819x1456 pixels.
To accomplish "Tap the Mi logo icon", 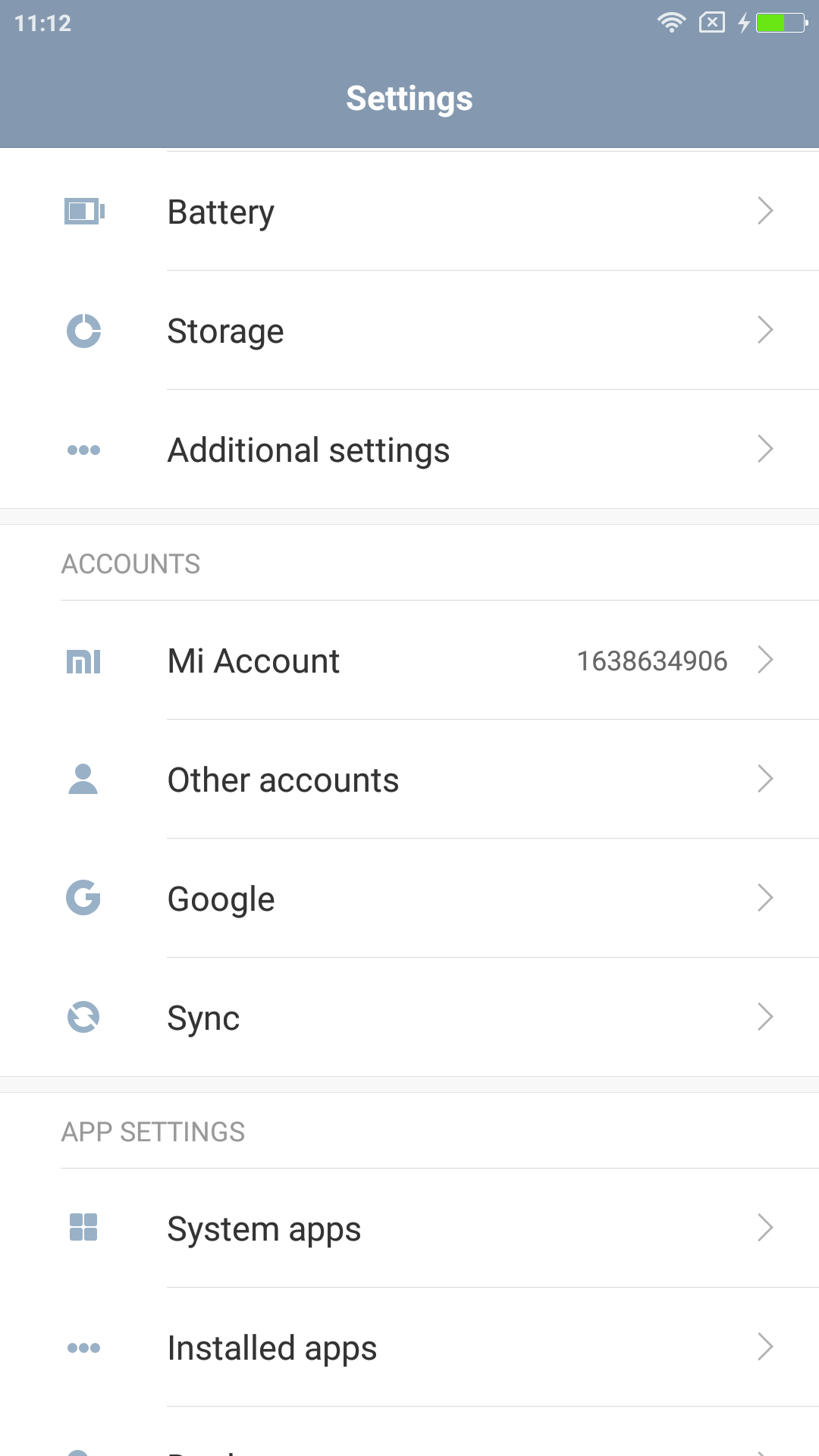I will coord(83,661).
